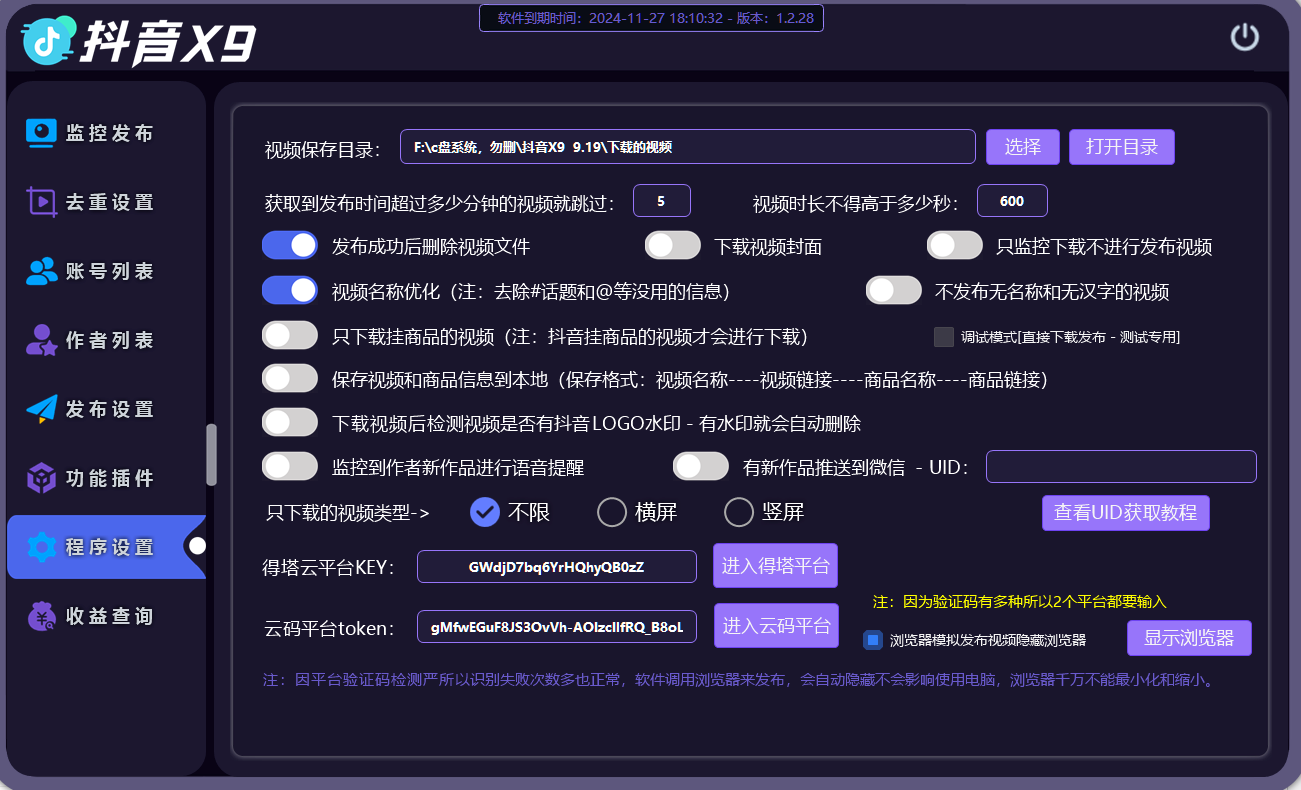Image resolution: width=1301 pixels, height=790 pixels.
Task: Click 查看UID获取教程 button
Action: coord(1126,513)
